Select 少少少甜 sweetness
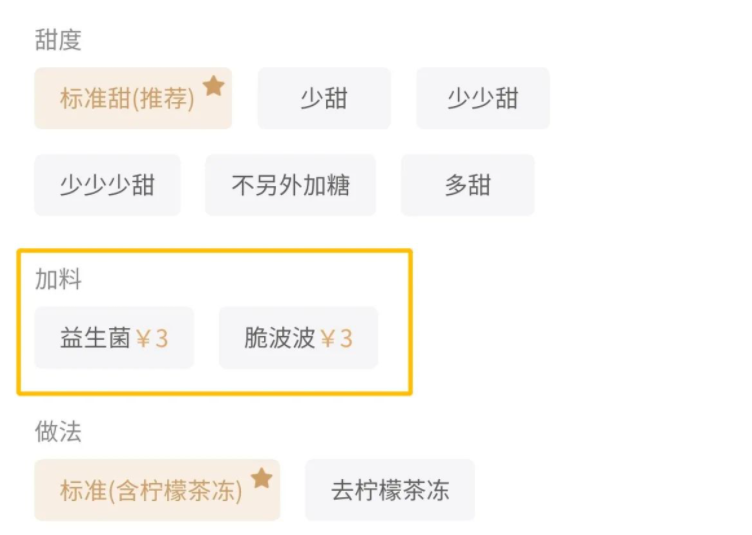This screenshot has width=752, height=535. click(x=107, y=185)
